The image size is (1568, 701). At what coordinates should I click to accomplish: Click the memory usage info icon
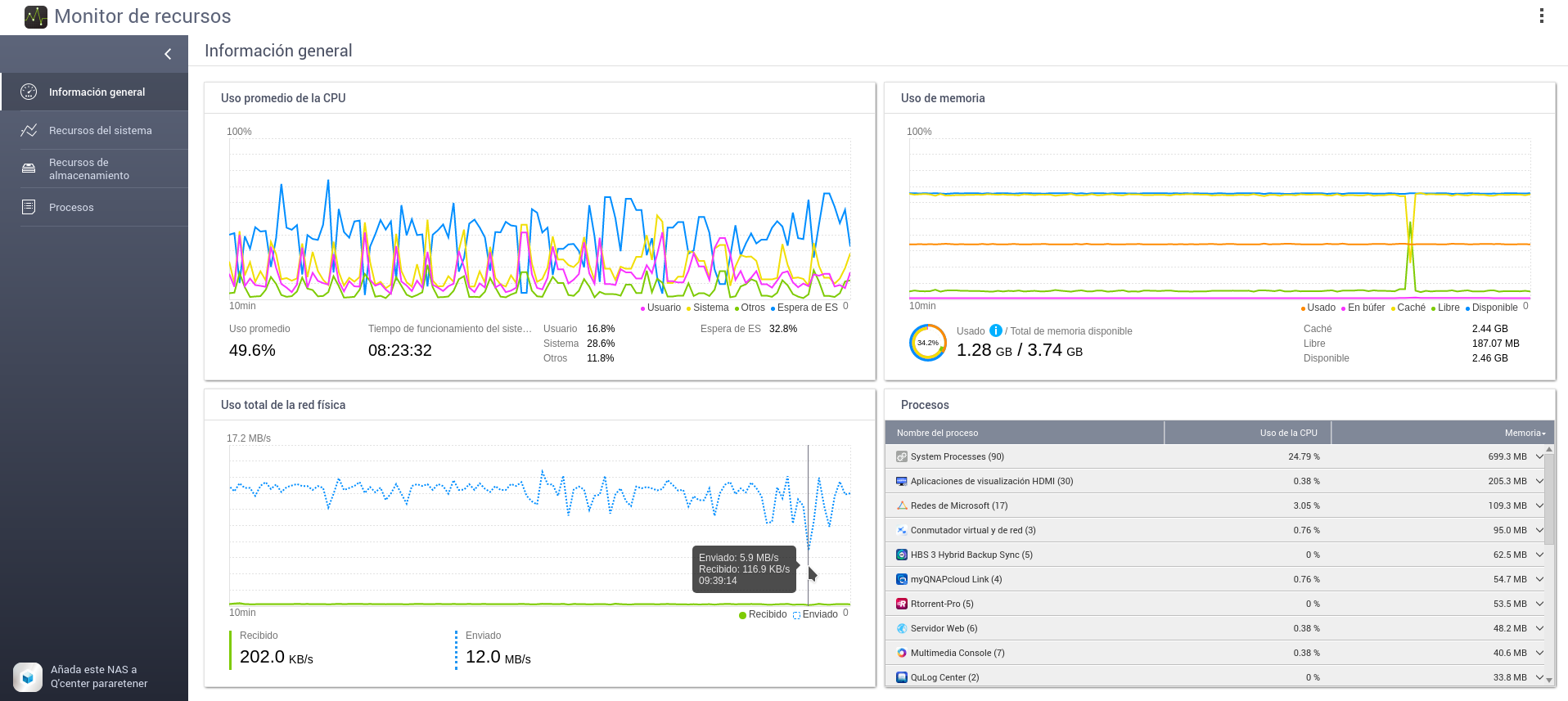(995, 330)
